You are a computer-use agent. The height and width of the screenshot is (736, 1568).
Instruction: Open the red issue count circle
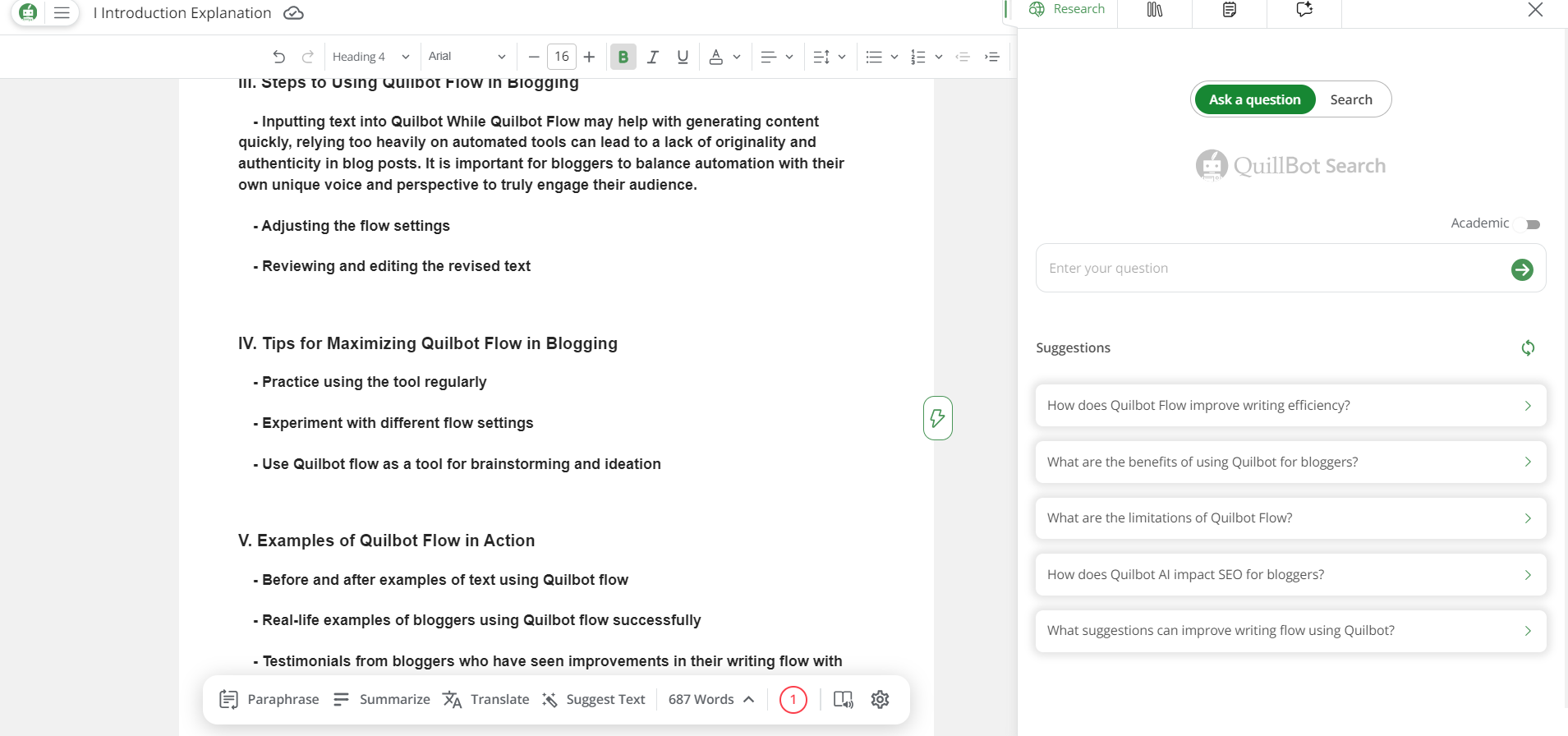tap(793, 700)
